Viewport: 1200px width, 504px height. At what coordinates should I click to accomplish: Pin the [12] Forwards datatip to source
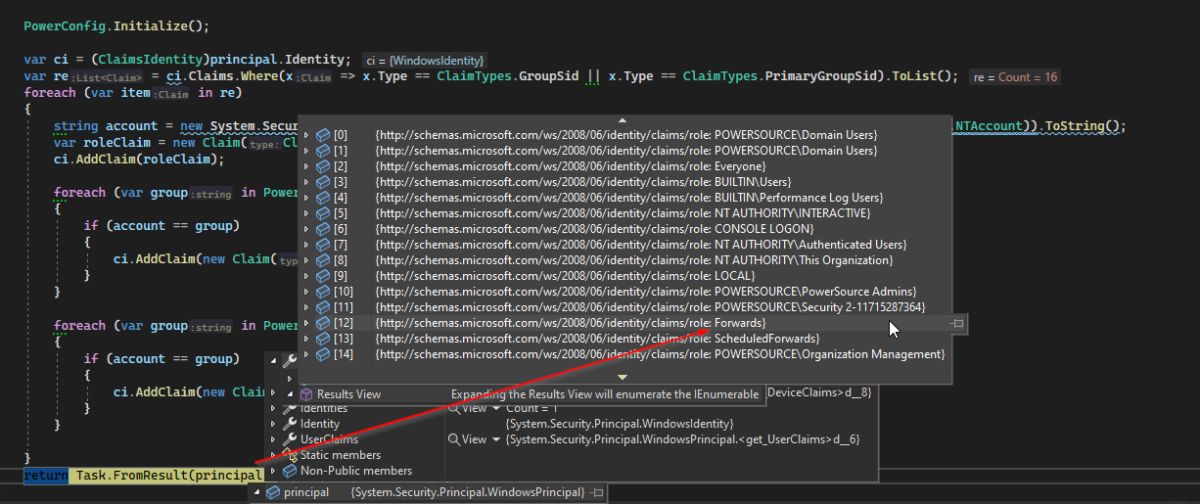pyautogui.click(x=957, y=324)
